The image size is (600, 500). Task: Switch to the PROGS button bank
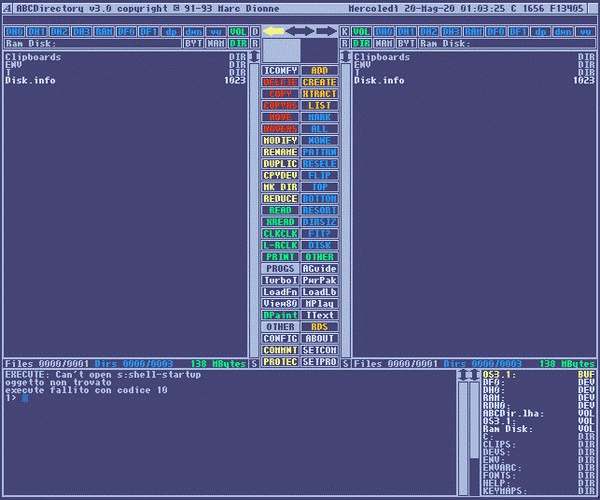[x=280, y=268]
